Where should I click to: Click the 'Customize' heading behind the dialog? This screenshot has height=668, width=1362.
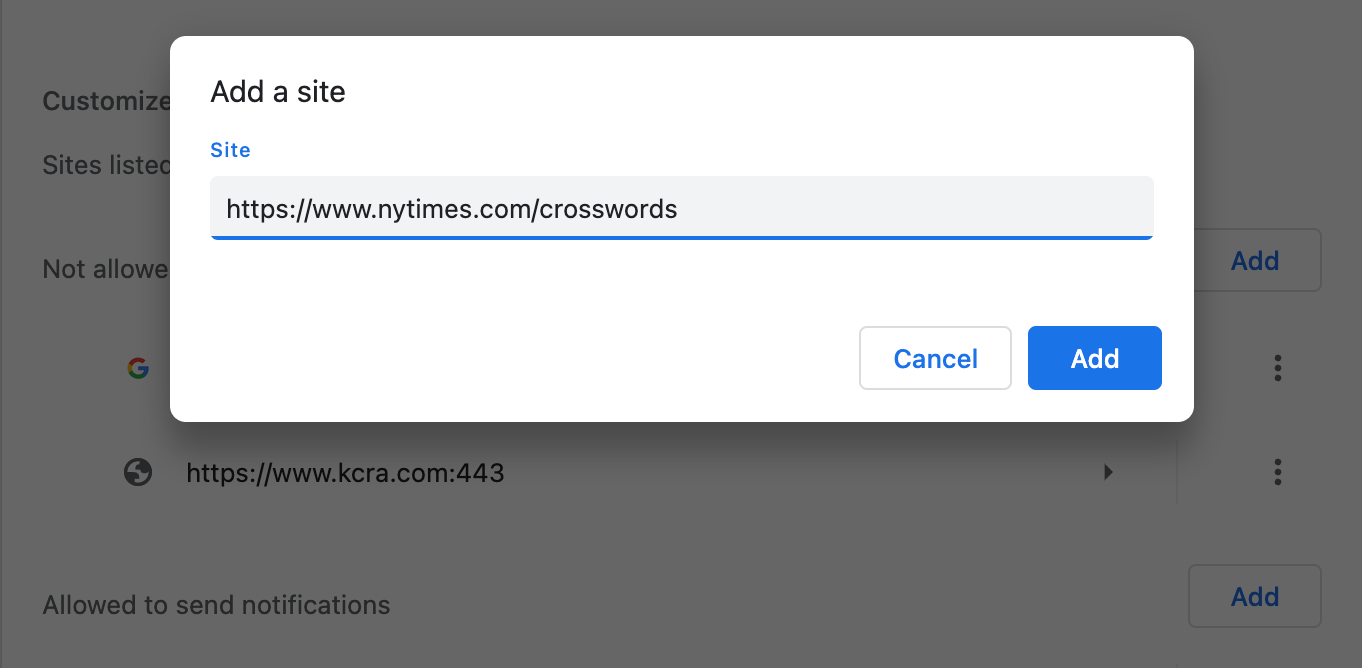click(106, 101)
